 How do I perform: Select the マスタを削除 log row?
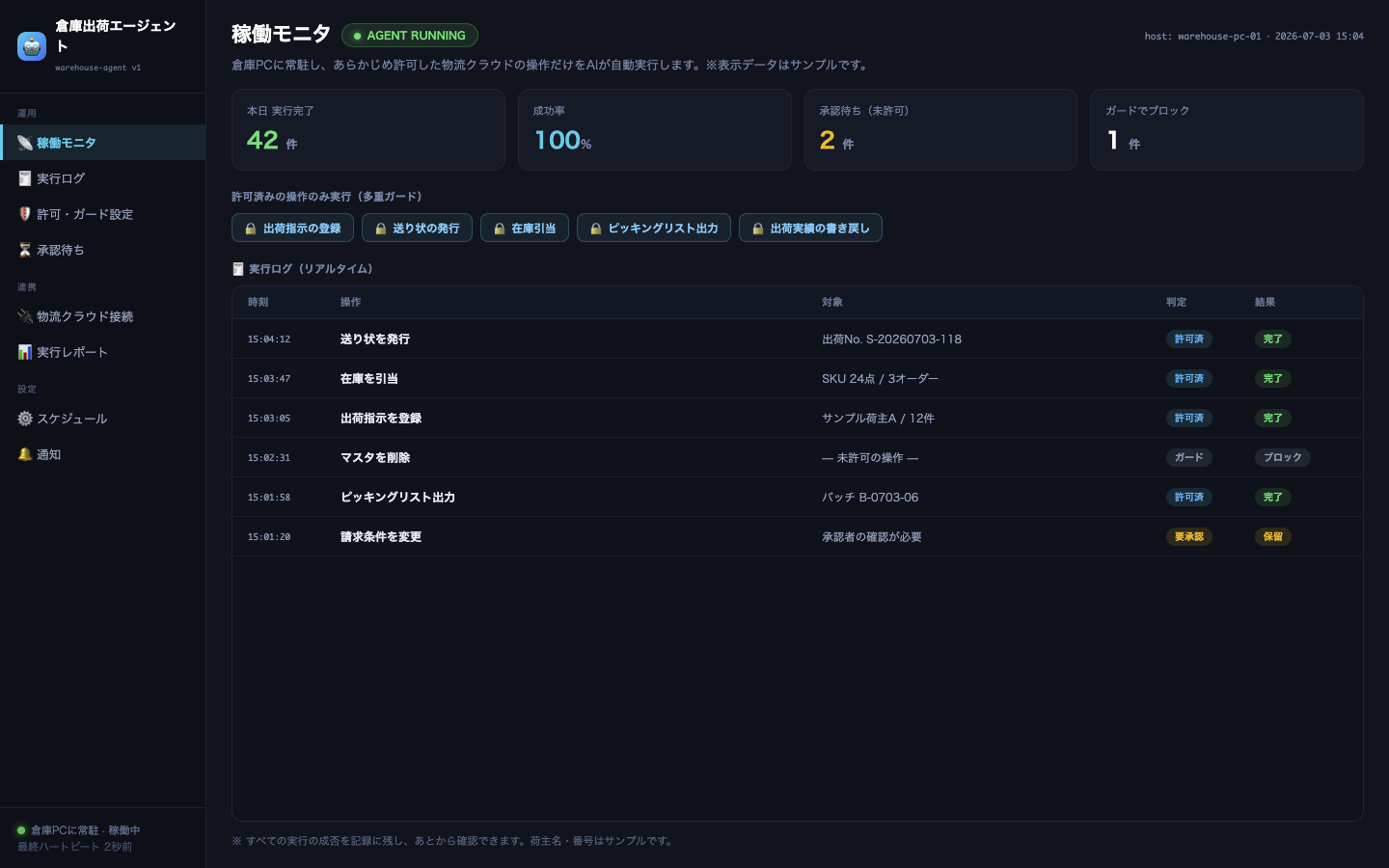coord(798,458)
